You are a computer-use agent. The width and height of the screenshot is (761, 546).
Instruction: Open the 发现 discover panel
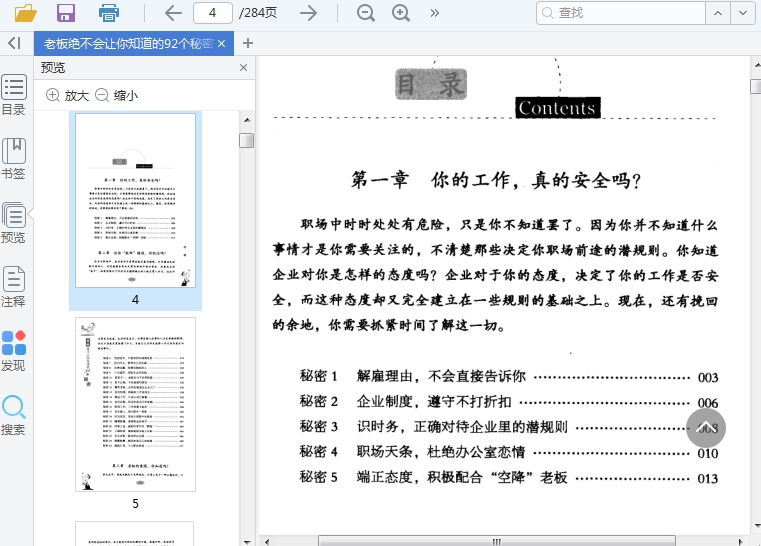pos(14,351)
